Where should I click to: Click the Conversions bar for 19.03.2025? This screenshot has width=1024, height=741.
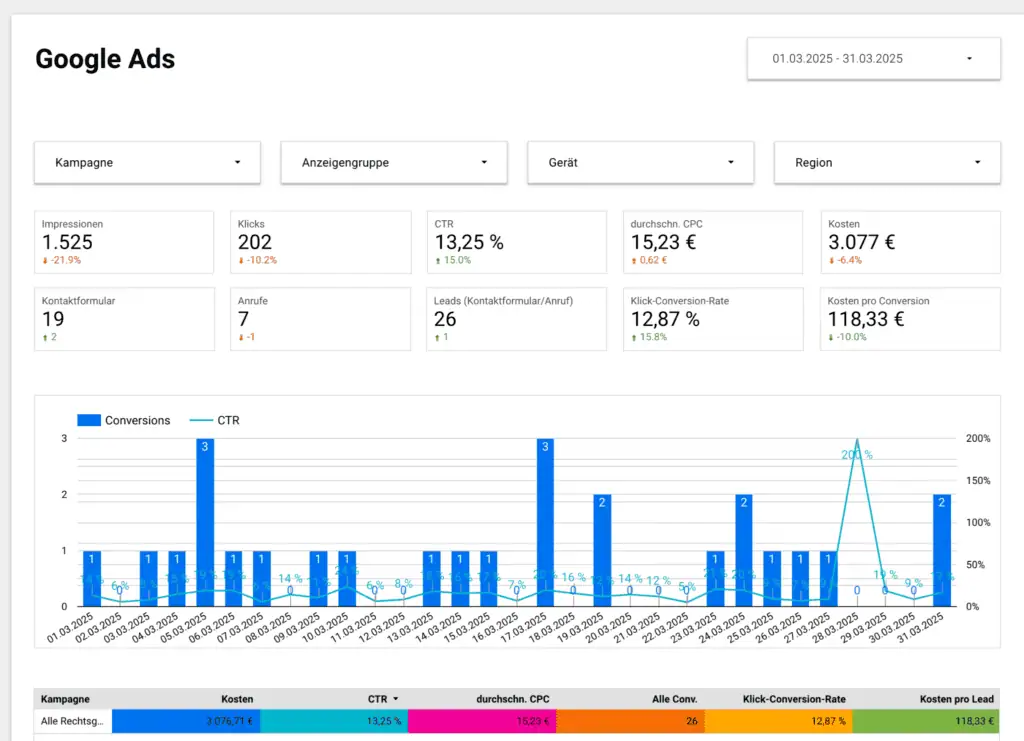[x=602, y=550]
